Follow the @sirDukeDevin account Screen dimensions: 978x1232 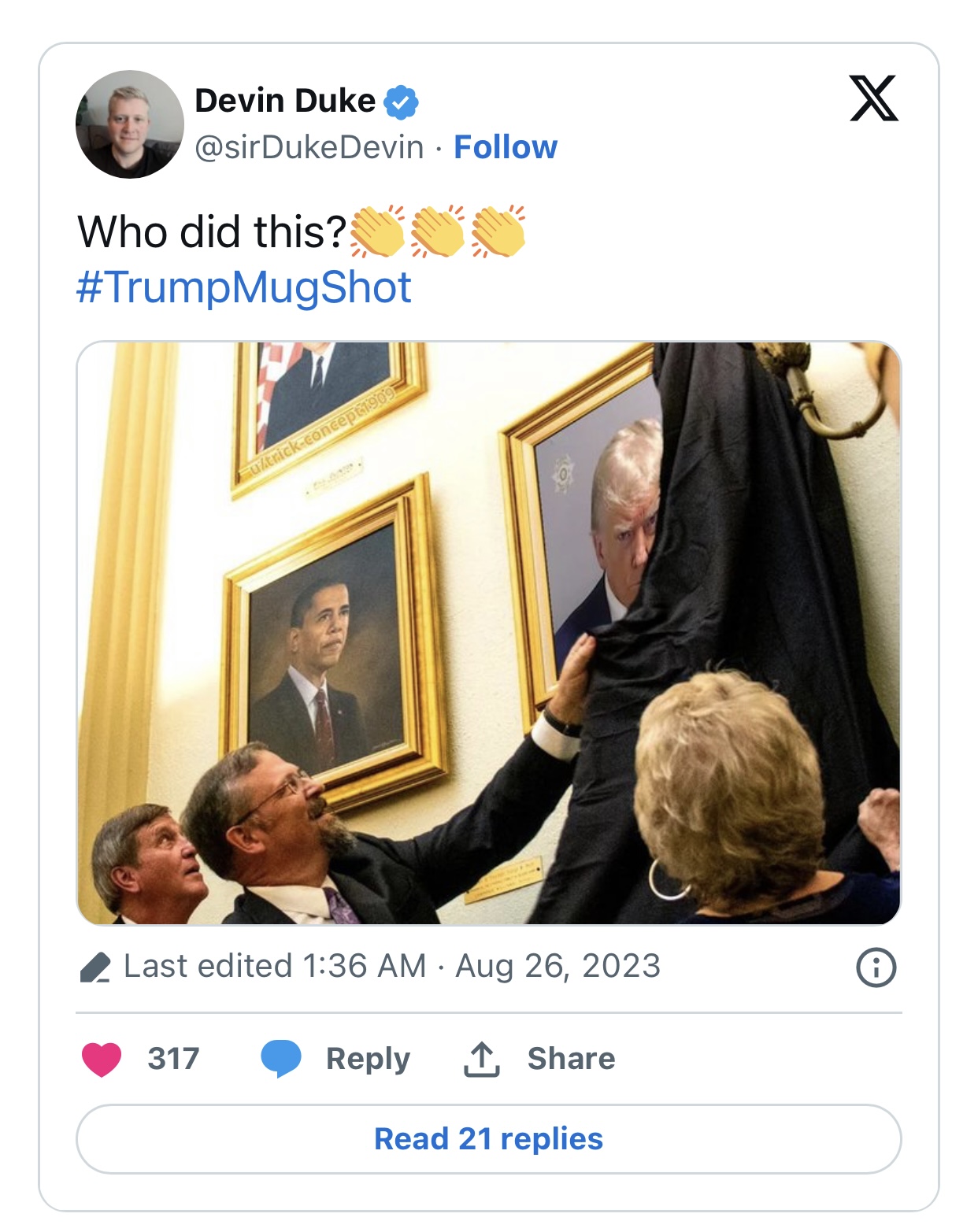[506, 147]
